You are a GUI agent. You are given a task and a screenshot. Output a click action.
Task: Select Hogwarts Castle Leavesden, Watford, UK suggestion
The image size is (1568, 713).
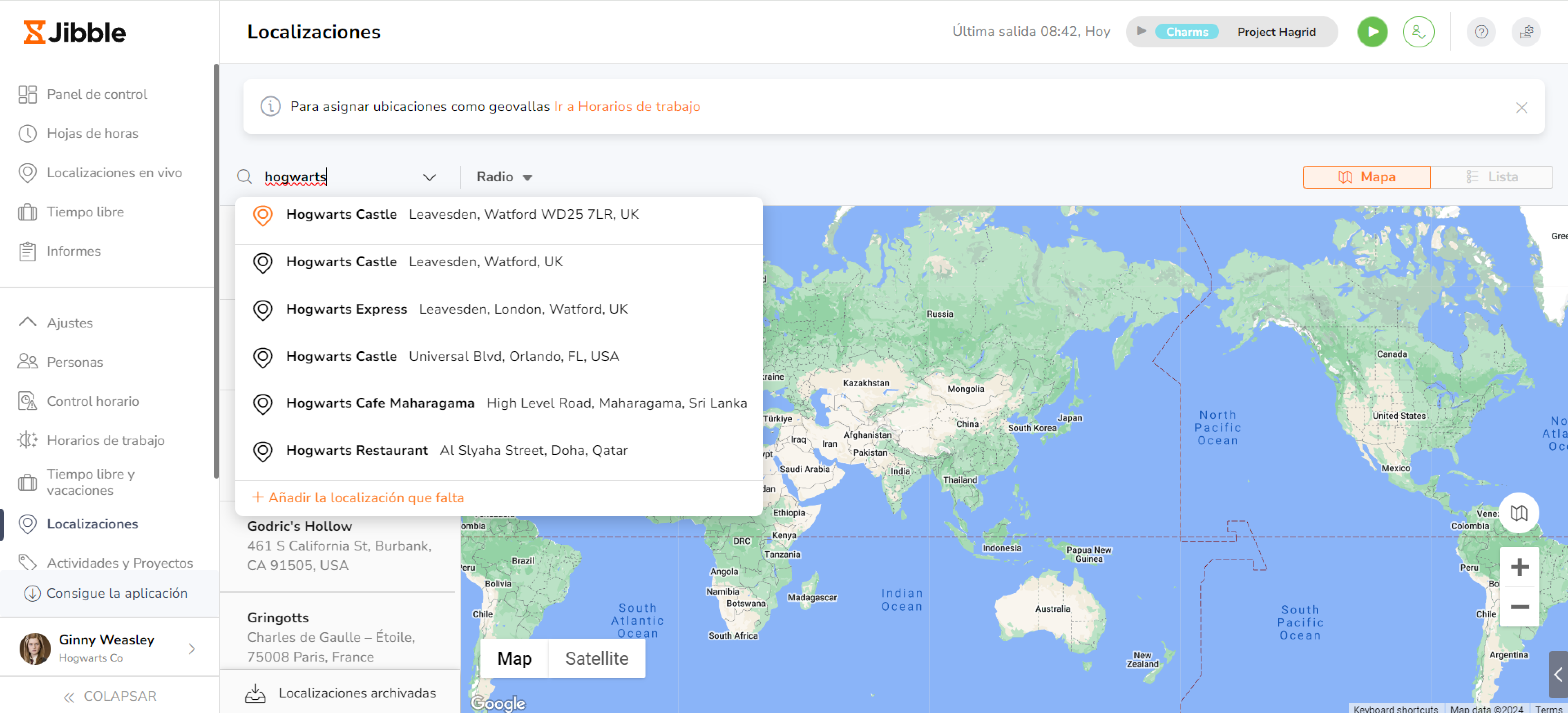coord(499,262)
